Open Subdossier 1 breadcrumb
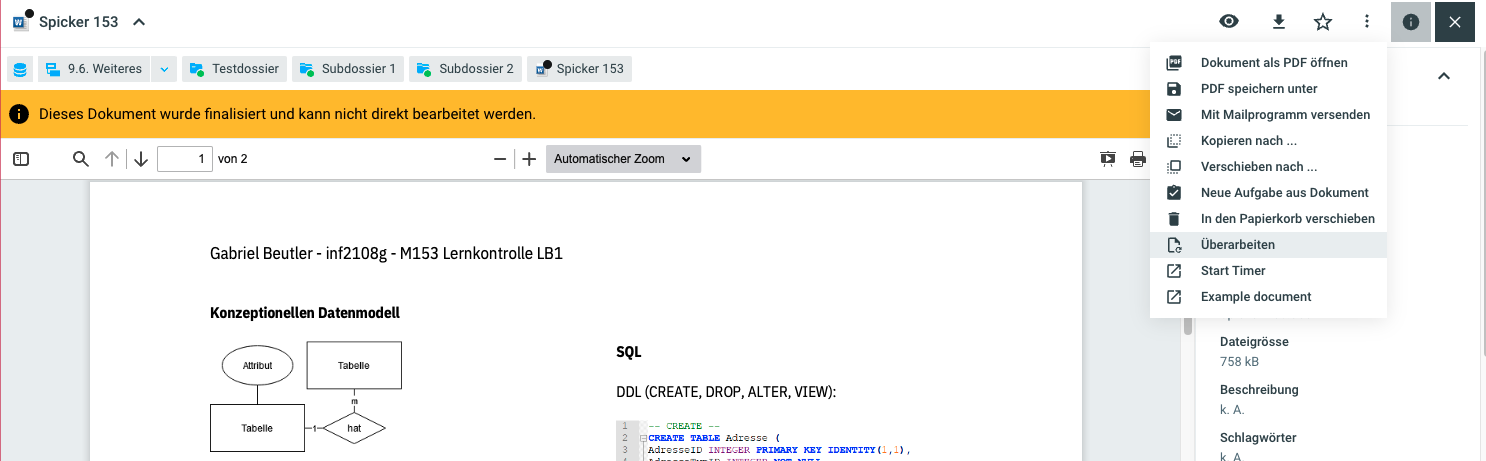The height and width of the screenshot is (461, 1486). tap(349, 69)
